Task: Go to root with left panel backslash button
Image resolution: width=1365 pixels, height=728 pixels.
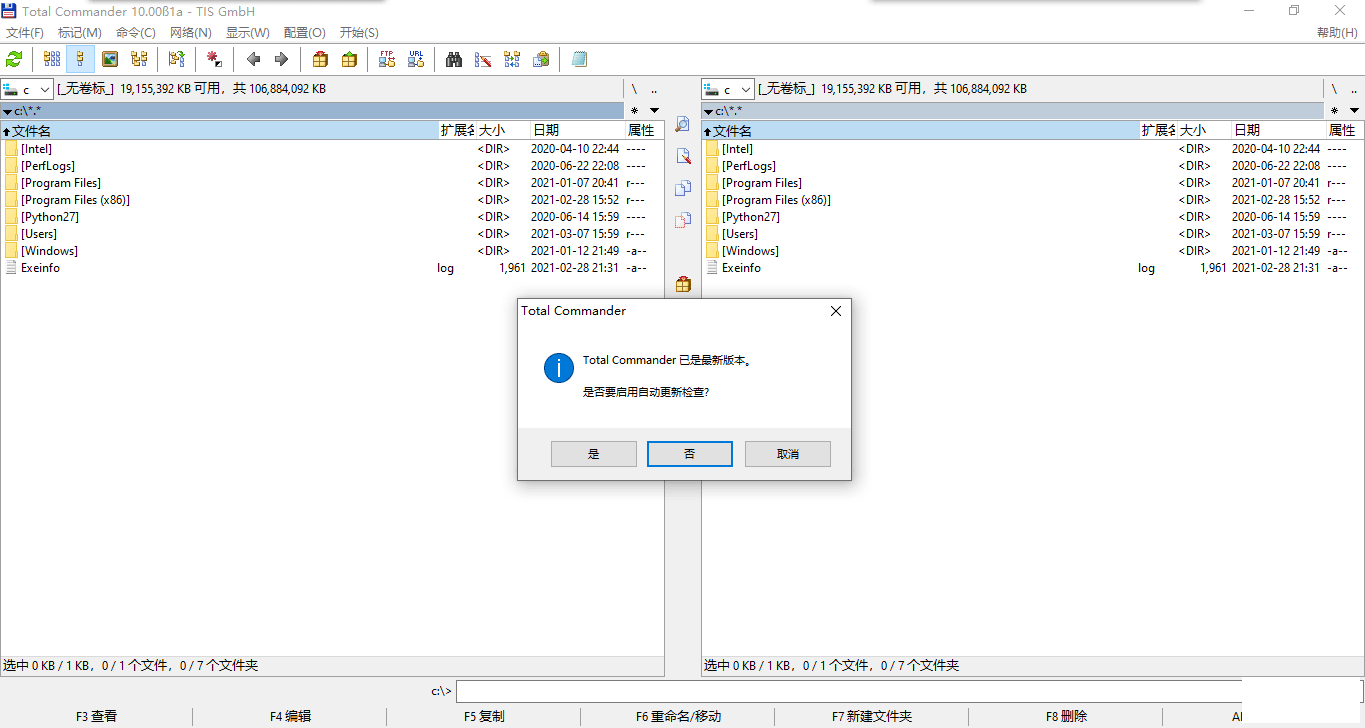Action: [634, 89]
